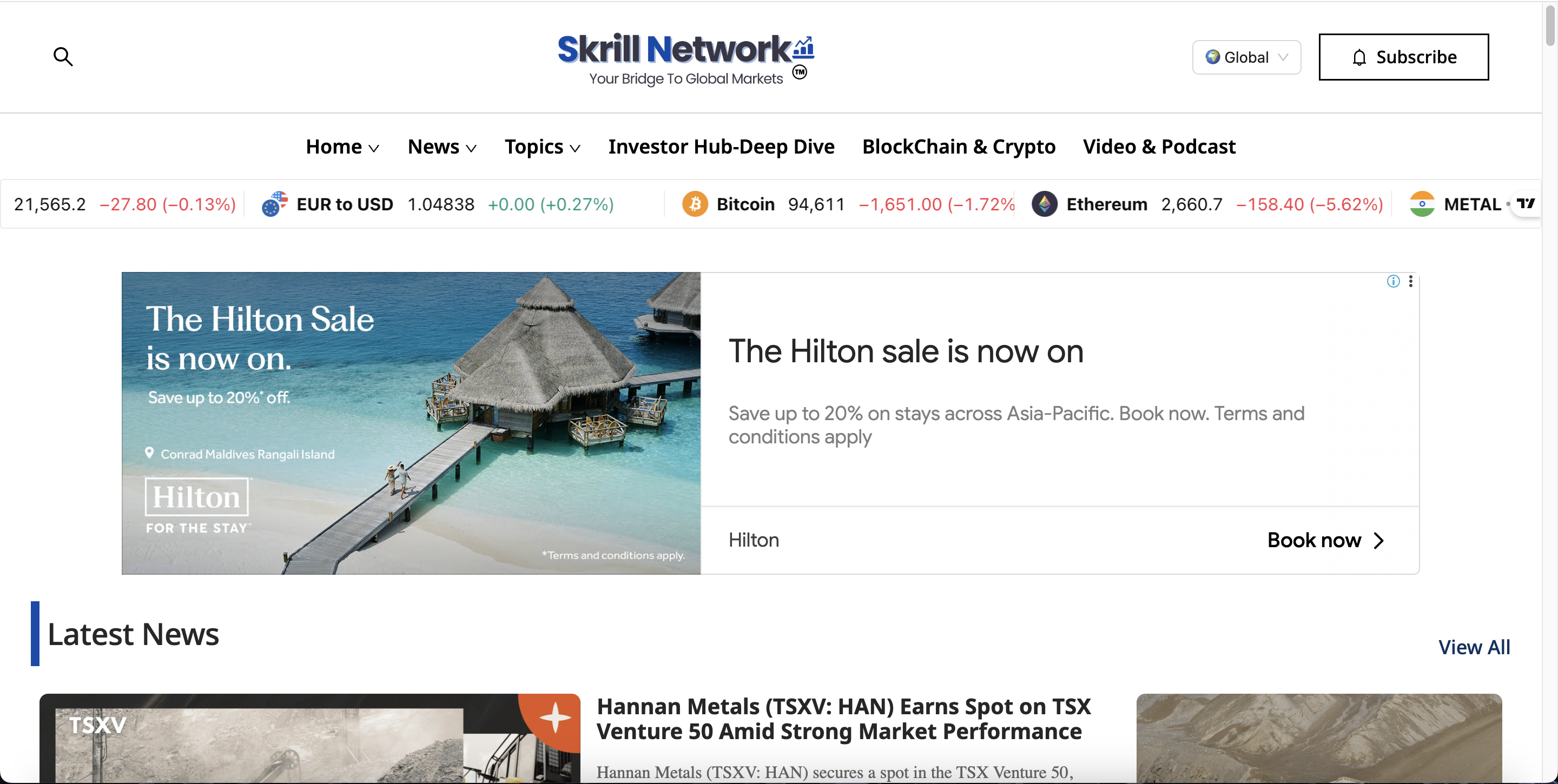Screen dimensions: 1558x784
Task: Open Investor Hub-Deep Dive menu item
Action: click(721, 147)
